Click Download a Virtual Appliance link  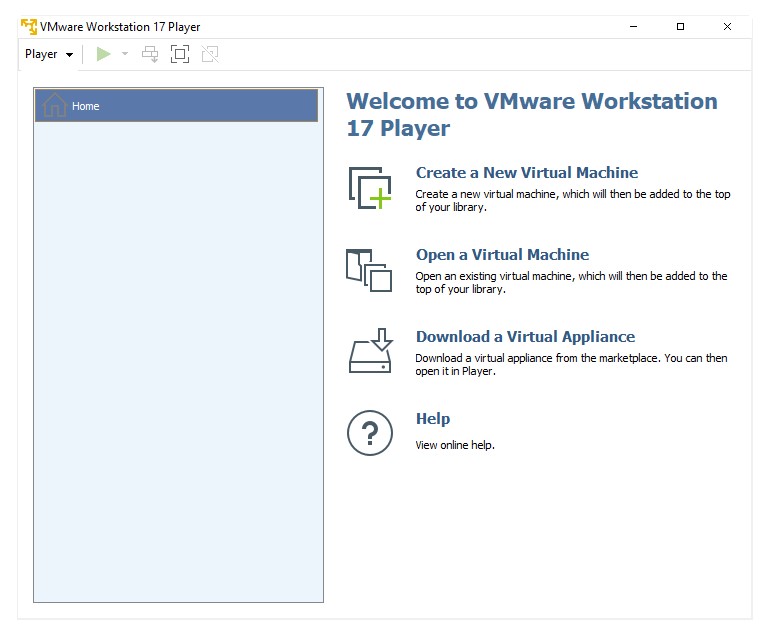coord(525,337)
